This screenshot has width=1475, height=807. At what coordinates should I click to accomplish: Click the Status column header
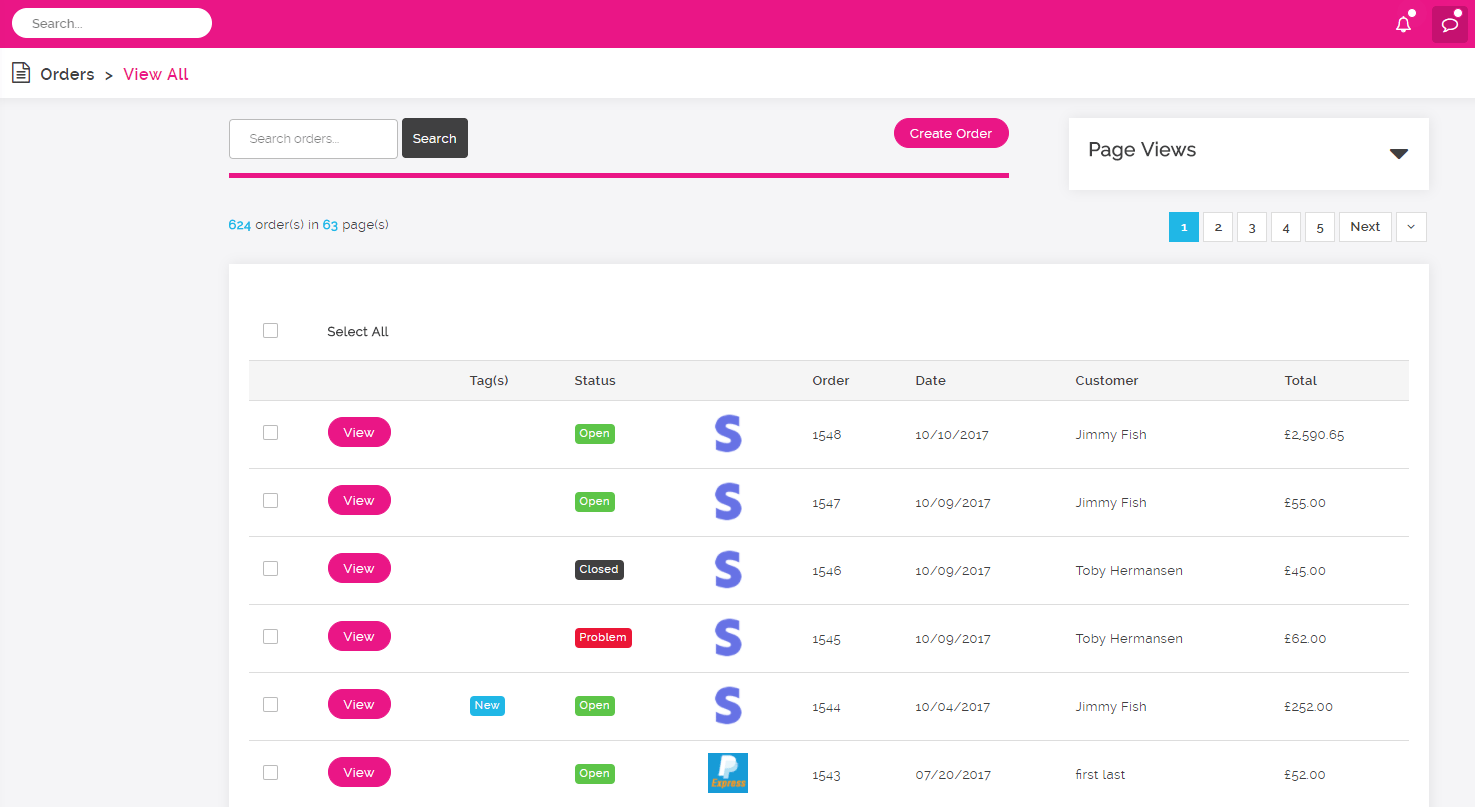coord(595,380)
